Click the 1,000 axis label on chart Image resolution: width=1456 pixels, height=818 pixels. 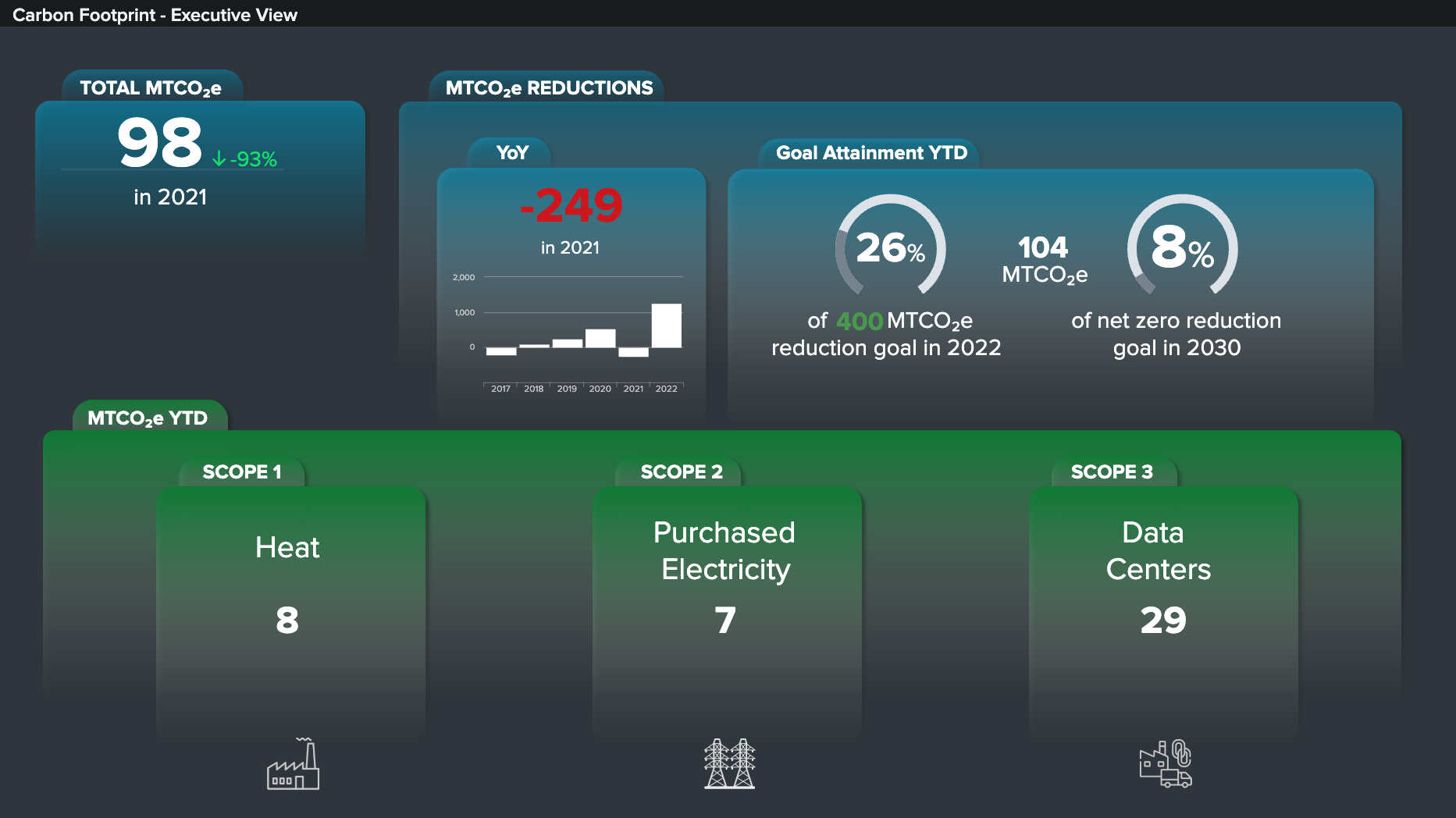pos(465,312)
